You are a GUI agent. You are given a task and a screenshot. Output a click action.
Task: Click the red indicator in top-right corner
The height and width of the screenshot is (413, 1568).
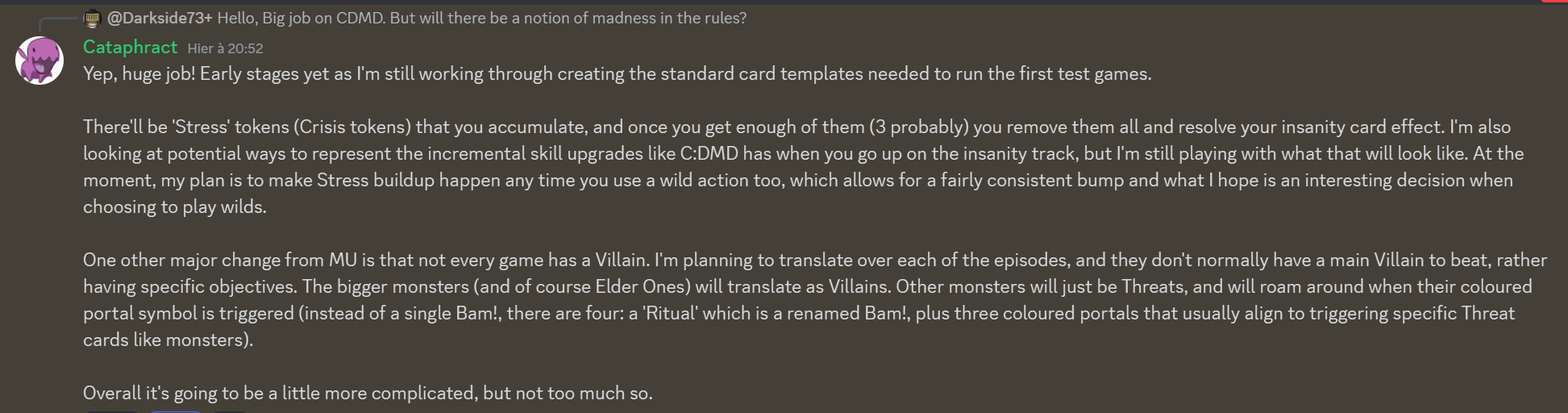point(1554,2)
